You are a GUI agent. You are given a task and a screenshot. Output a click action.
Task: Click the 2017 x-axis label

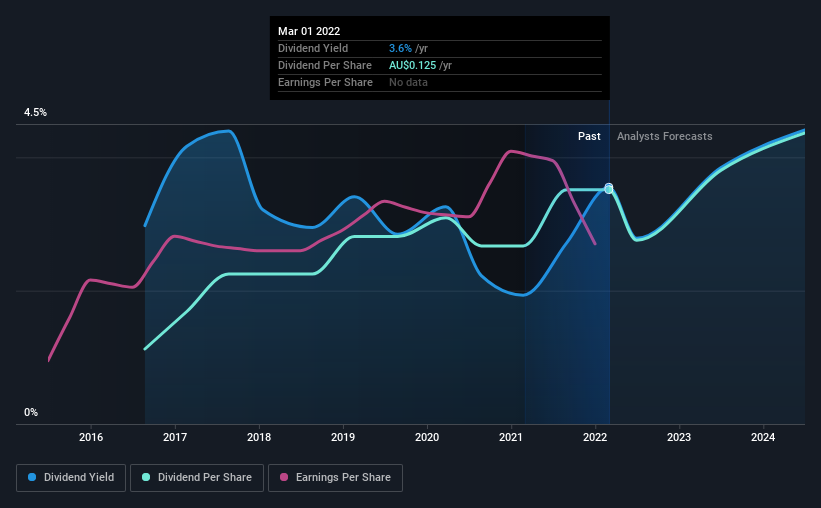coord(175,437)
